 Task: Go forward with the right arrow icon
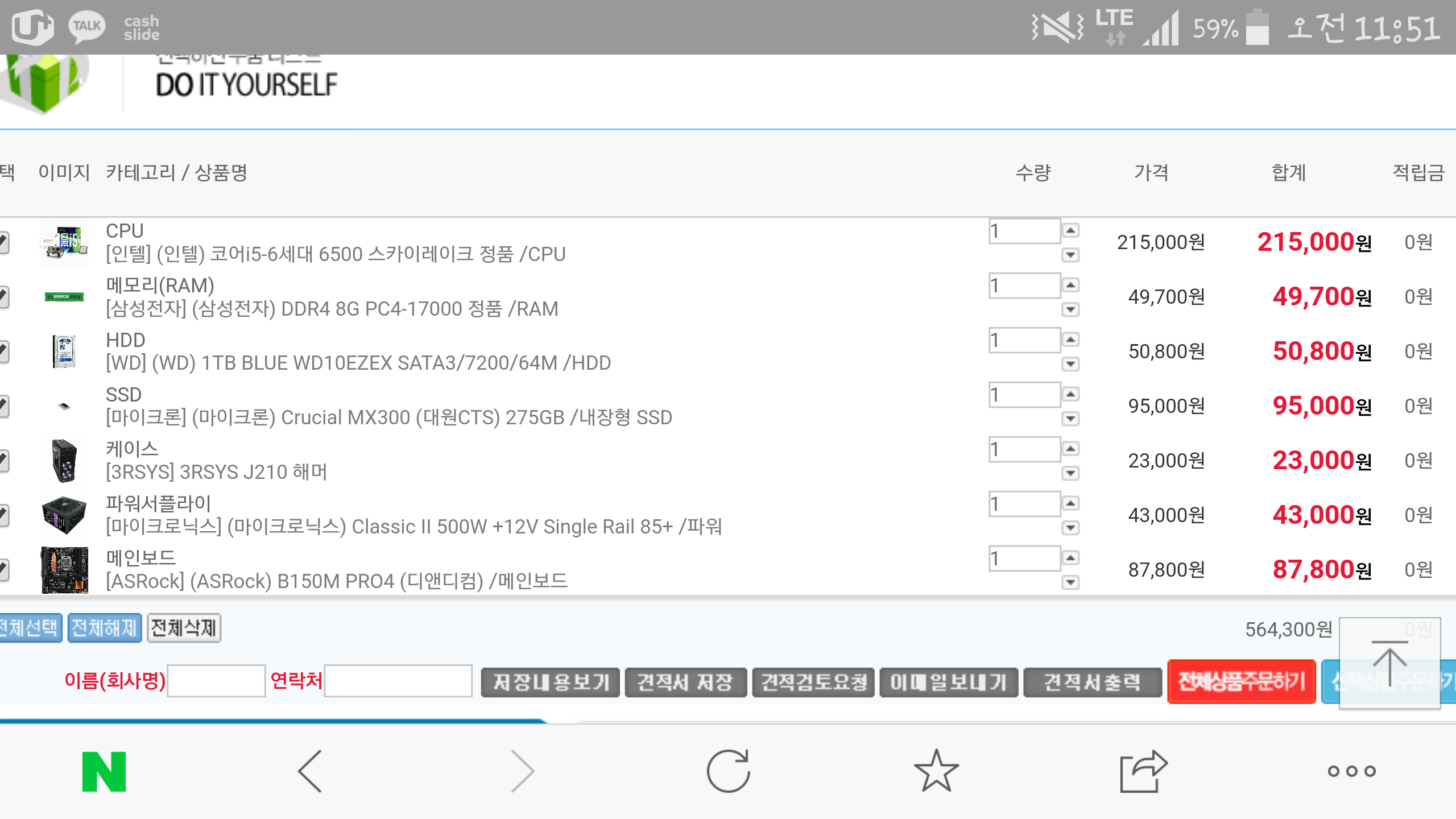coord(522,771)
